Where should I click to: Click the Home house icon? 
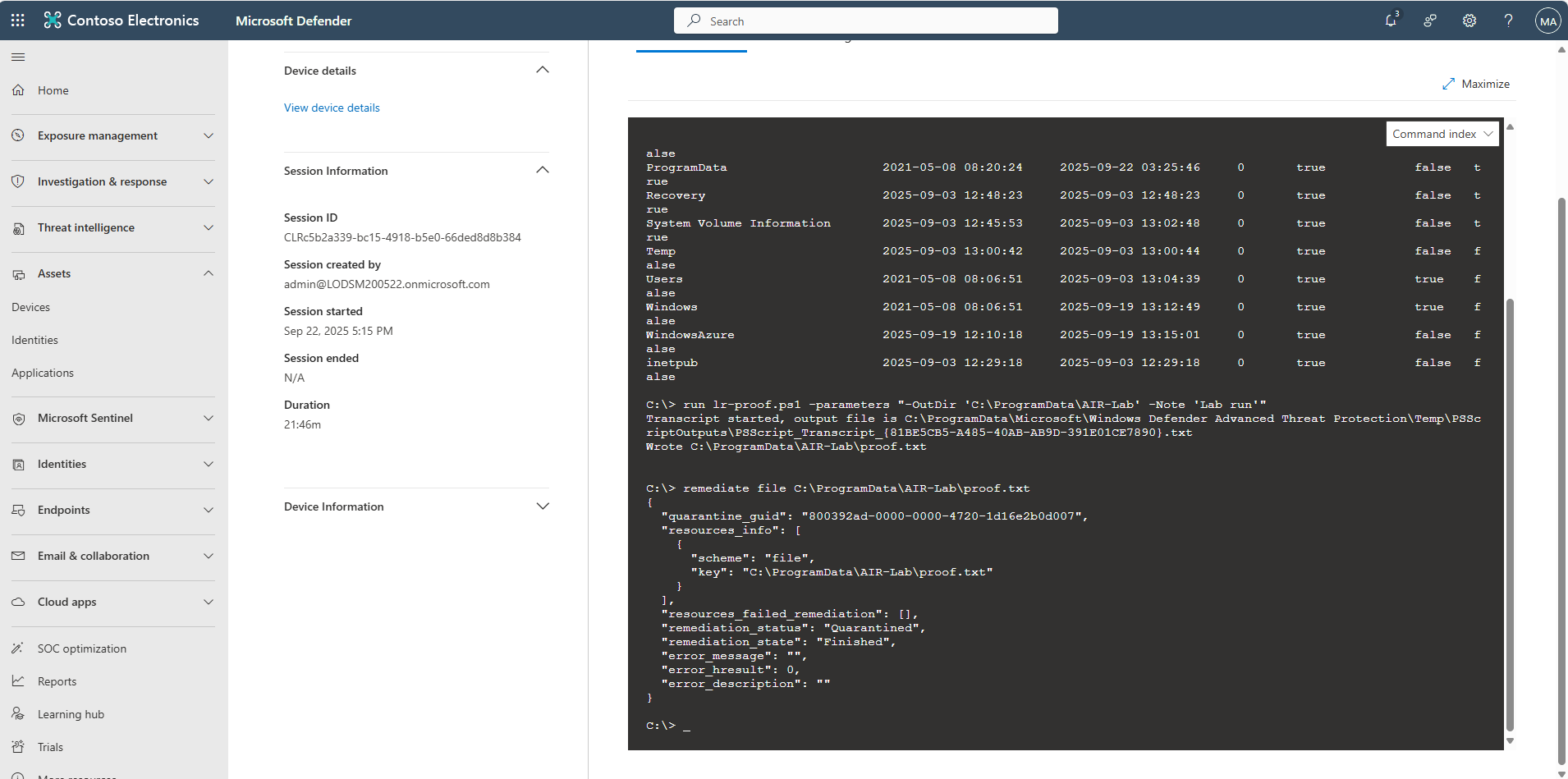coord(18,90)
